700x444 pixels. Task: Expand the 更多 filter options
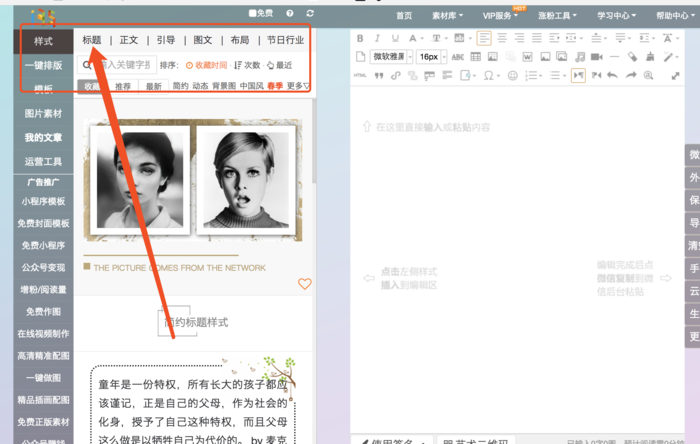click(298, 86)
